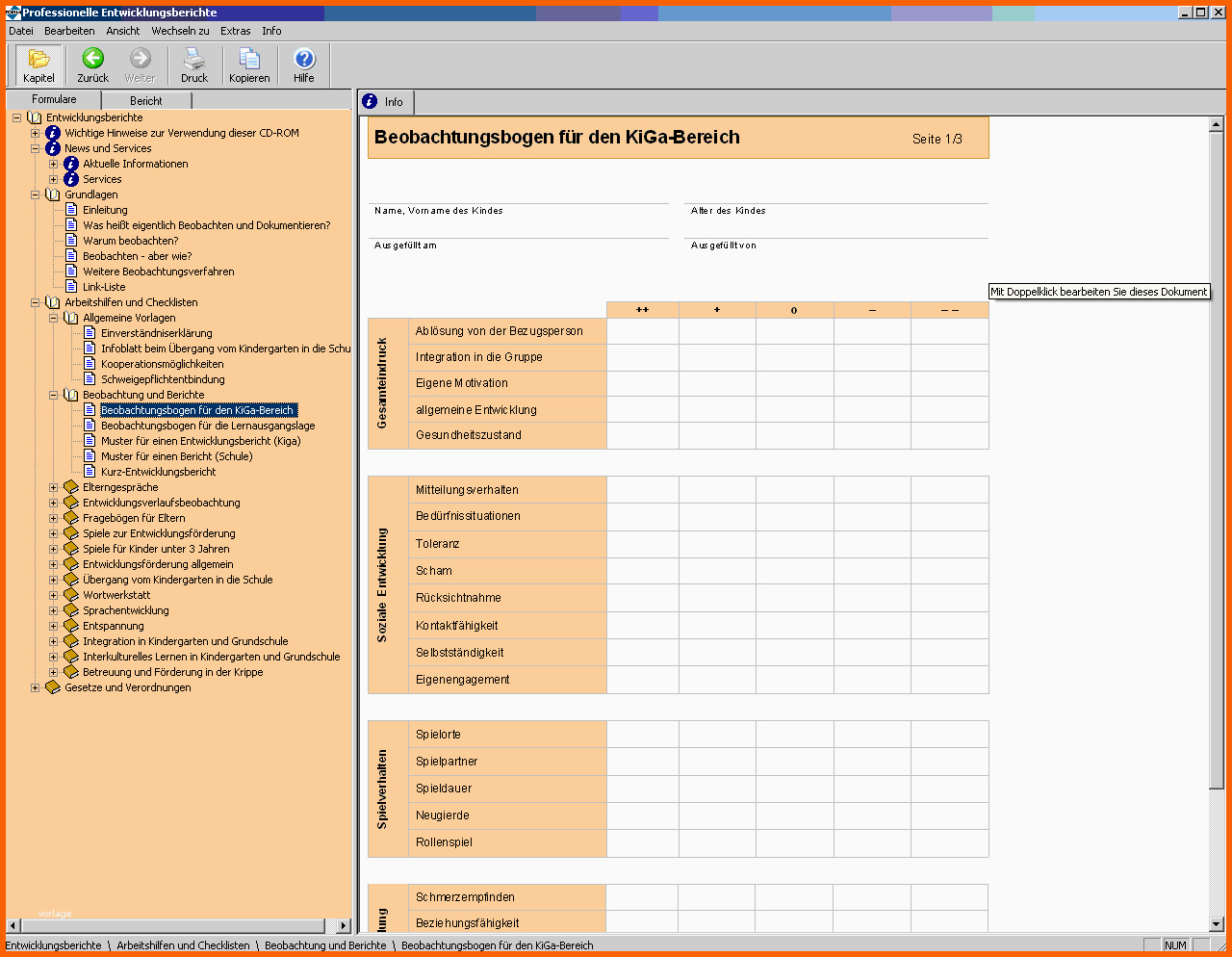
Task: Collapse the 'Beobachtung und Berichte' node
Action: [54, 395]
